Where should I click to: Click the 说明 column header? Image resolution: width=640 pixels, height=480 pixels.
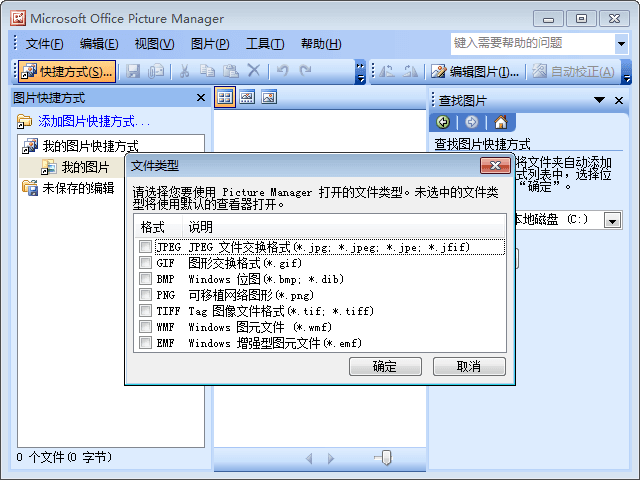[x=343, y=227]
